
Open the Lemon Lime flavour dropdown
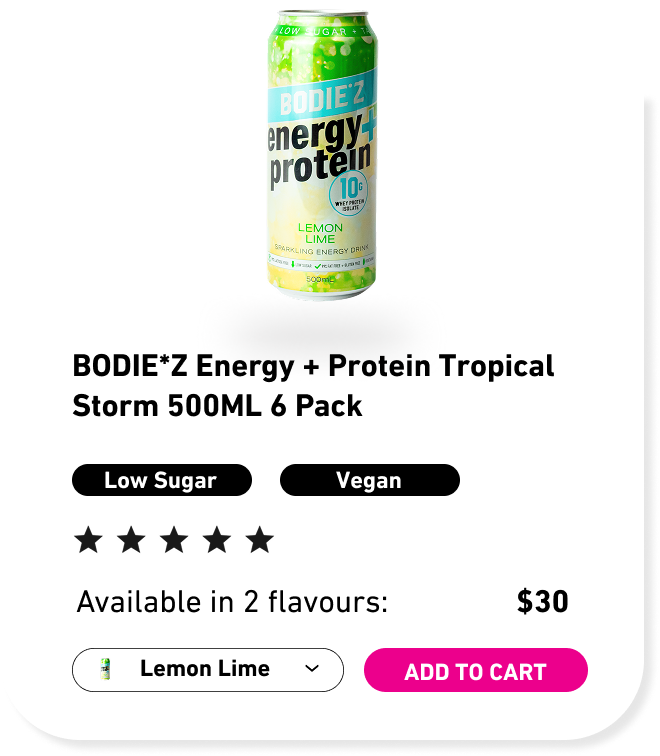(208, 670)
